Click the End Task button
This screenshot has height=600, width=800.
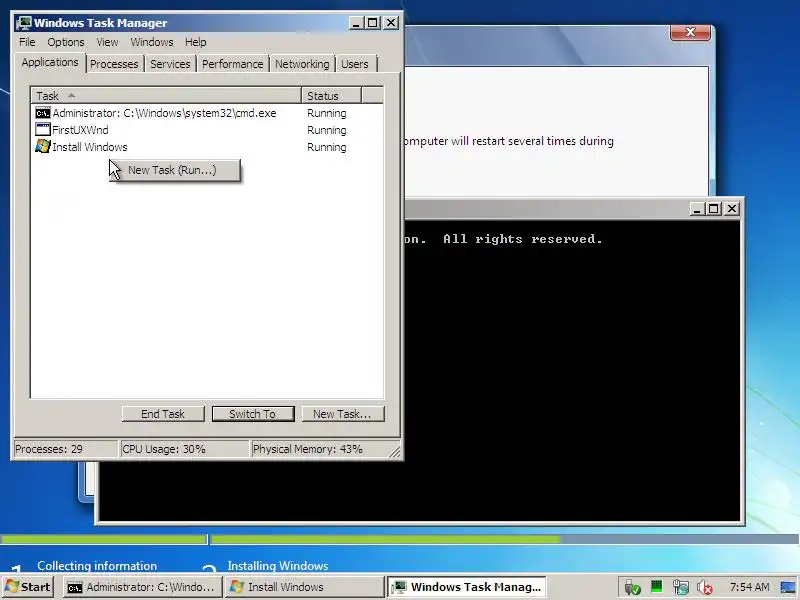click(163, 414)
